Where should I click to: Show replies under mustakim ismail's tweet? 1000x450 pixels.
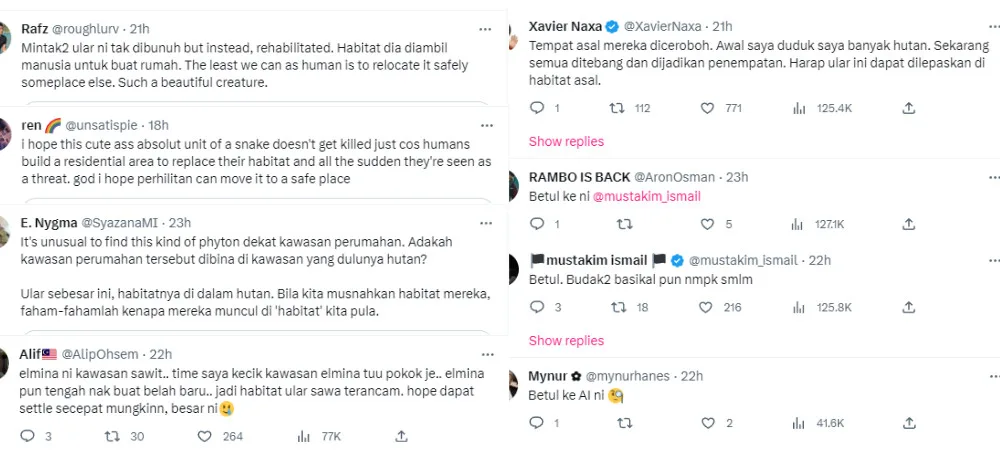566,340
